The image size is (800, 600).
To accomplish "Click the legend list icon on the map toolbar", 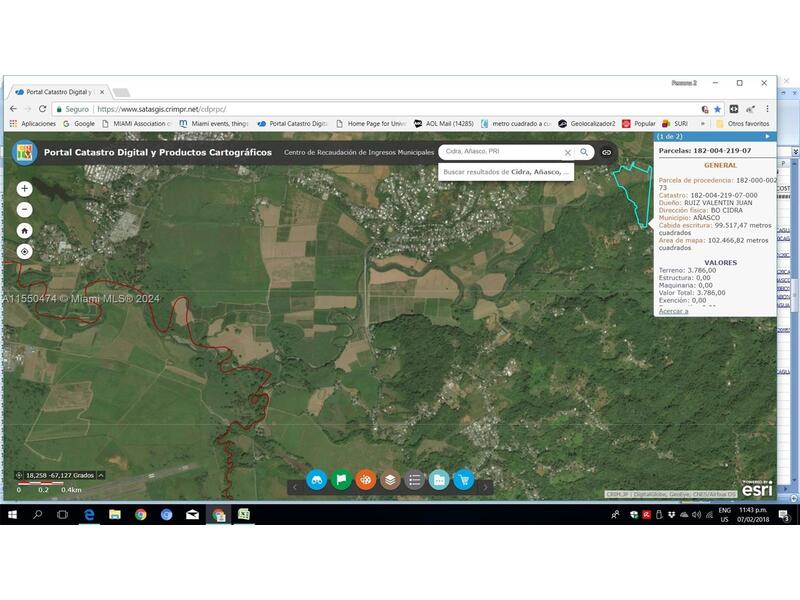I will click(x=412, y=480).
